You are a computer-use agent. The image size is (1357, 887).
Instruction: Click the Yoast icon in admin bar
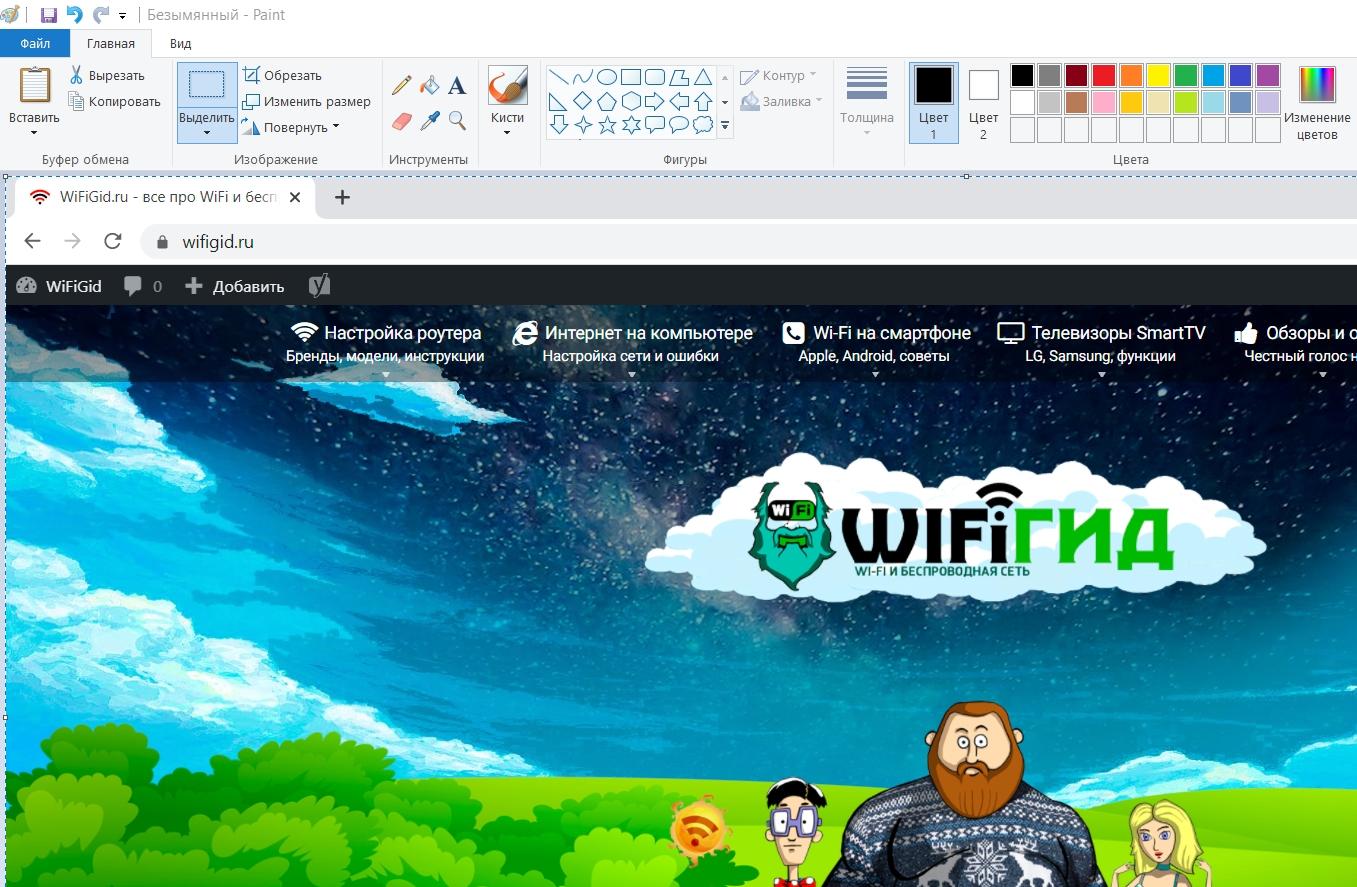pyautogui.click(x=318, y=286)
